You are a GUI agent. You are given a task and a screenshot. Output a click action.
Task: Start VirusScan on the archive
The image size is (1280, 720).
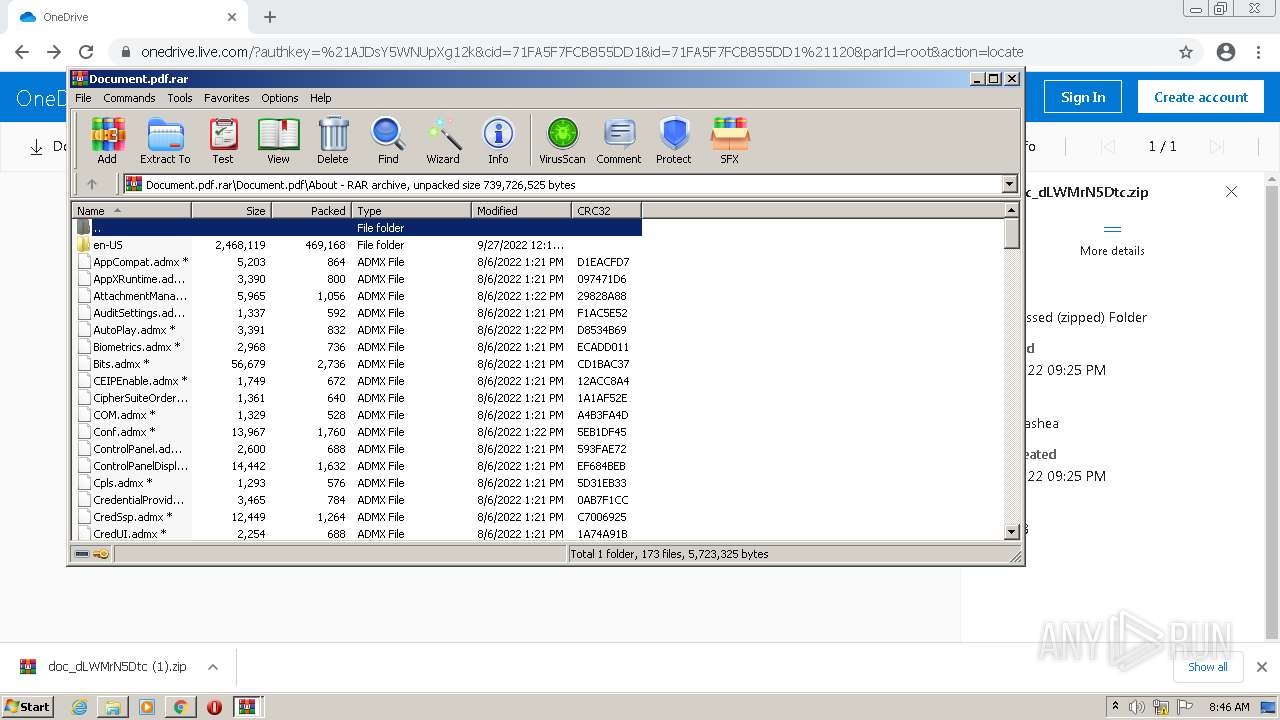point(562,140)
